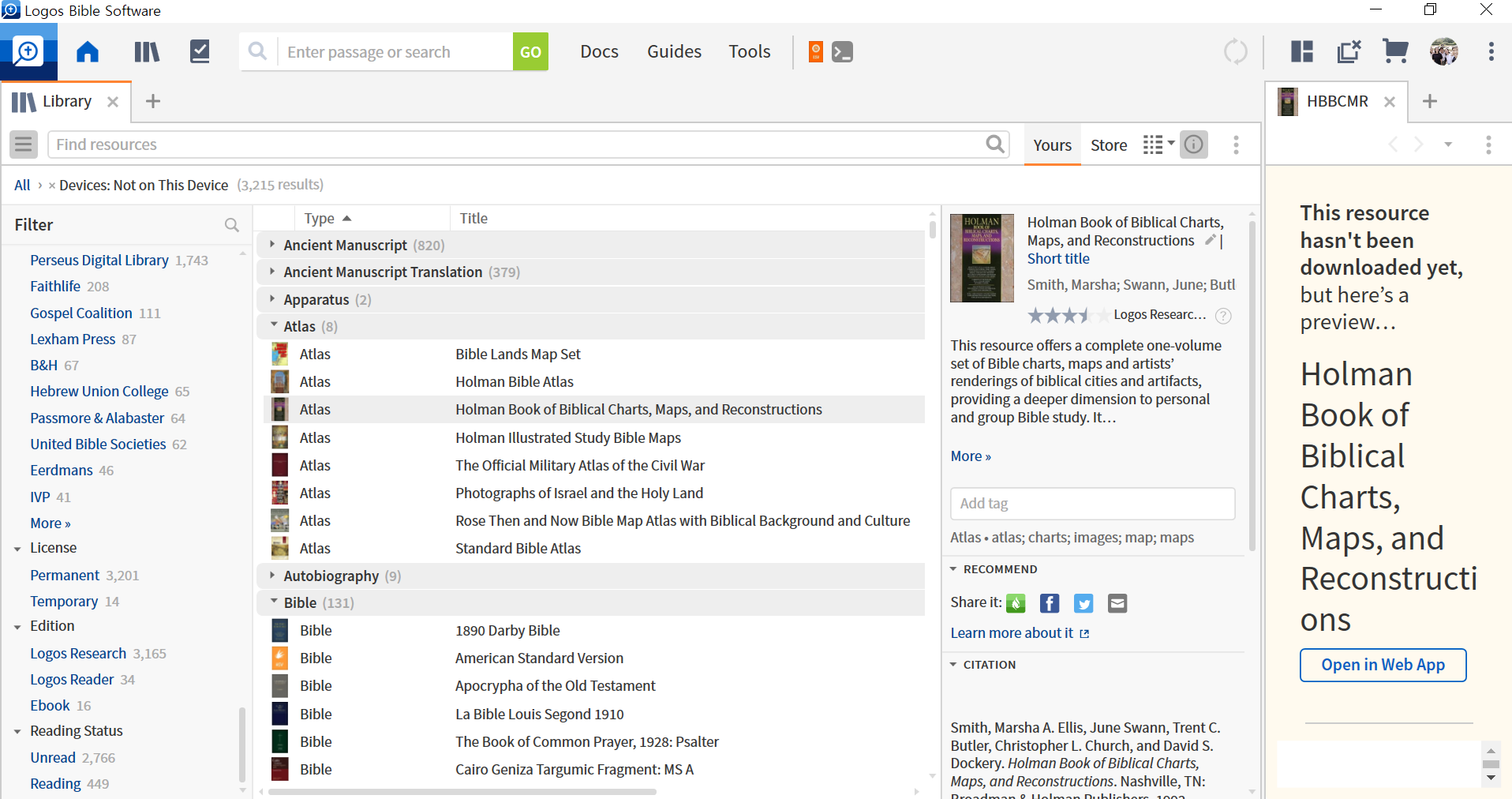Follow the Learn more about it link
1512x799 pixels.
[1020, 633]
